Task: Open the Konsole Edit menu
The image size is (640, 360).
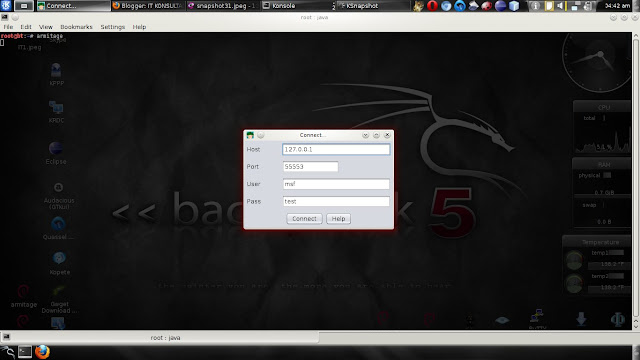Action: (26, 27)
